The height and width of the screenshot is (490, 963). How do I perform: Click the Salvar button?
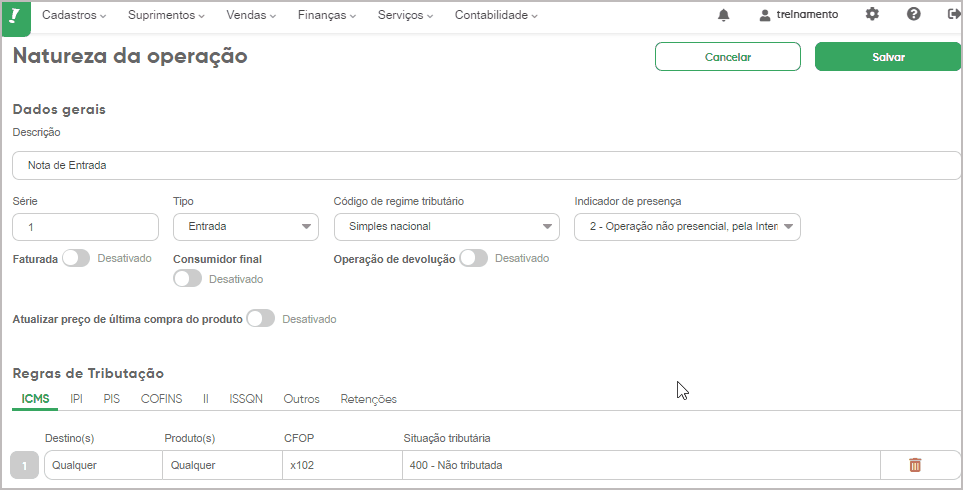point(888,56)
